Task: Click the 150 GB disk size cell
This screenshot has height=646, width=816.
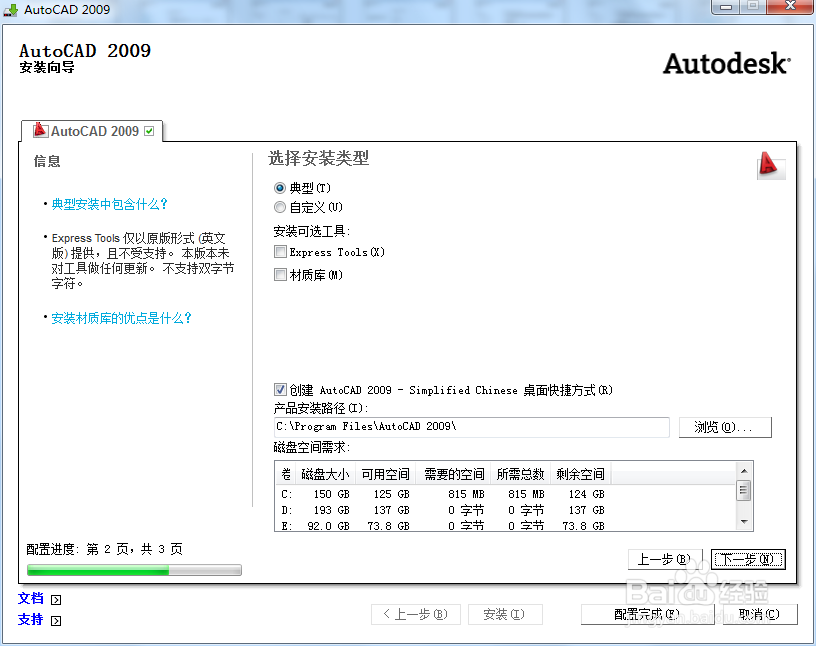Action: coord(332,494)
